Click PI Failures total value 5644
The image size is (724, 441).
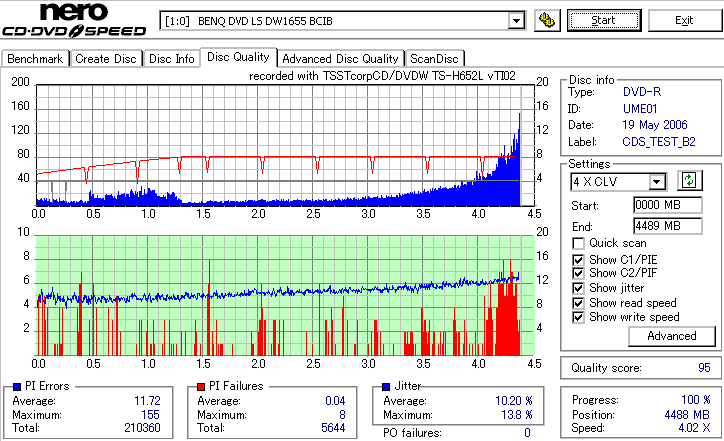(x=333, y=428)
